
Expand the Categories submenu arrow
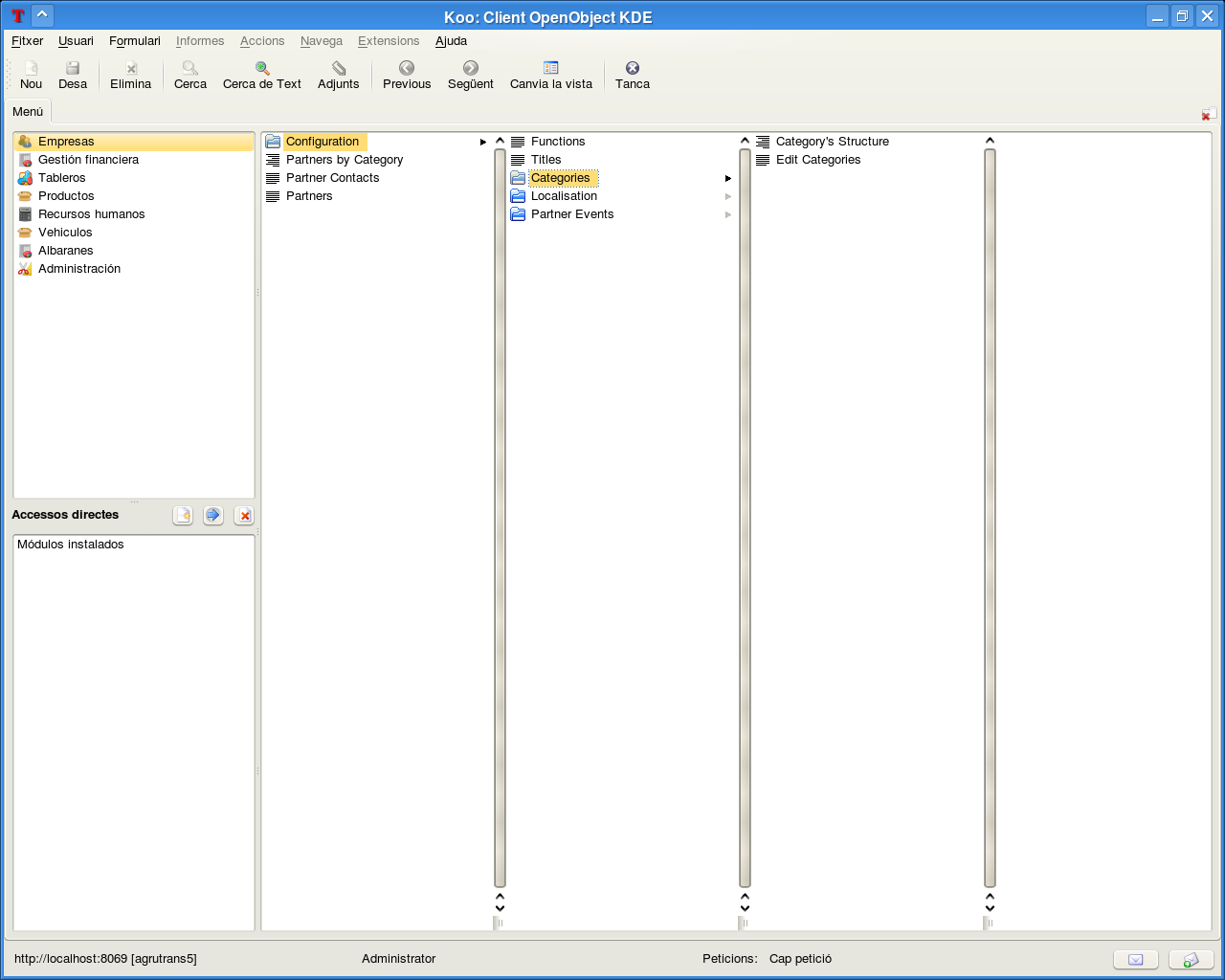click(x=728, y=178)
